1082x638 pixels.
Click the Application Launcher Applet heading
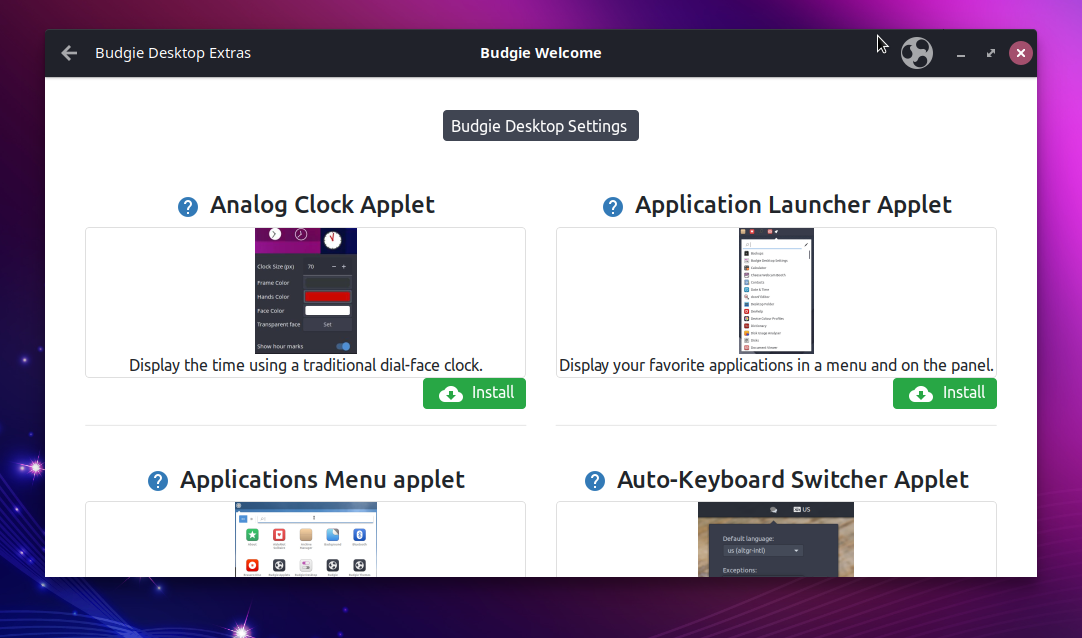tap(793, 205)
